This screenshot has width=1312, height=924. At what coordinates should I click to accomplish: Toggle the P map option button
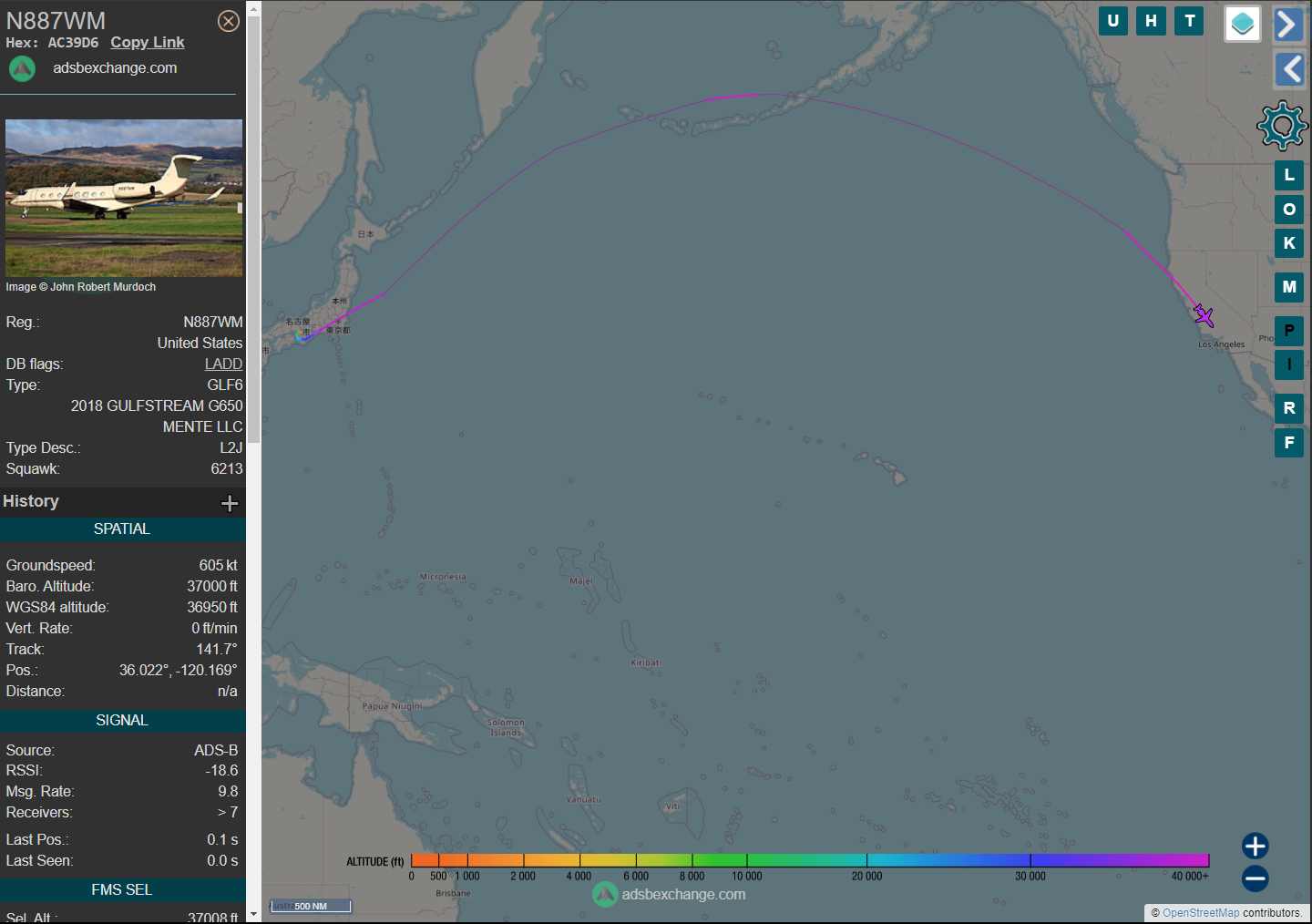click(1289, 331)
